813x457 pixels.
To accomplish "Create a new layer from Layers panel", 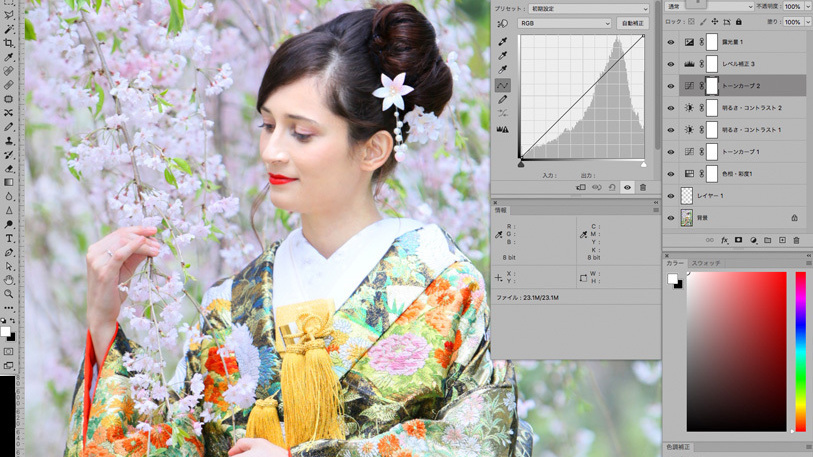I will 782,240.
